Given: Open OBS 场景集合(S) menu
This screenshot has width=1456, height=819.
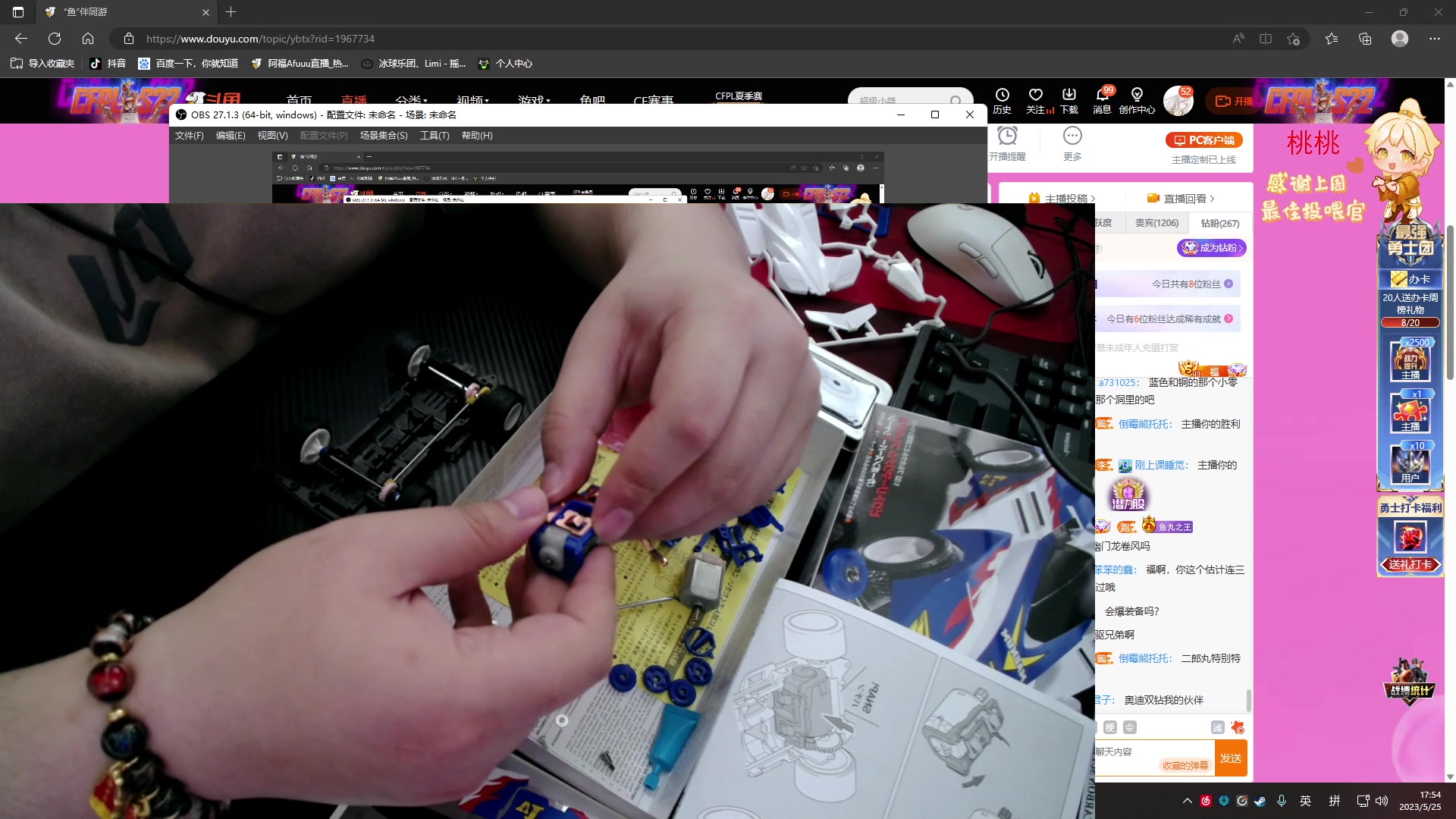Looking at the screenshot, I should (384, 136).
